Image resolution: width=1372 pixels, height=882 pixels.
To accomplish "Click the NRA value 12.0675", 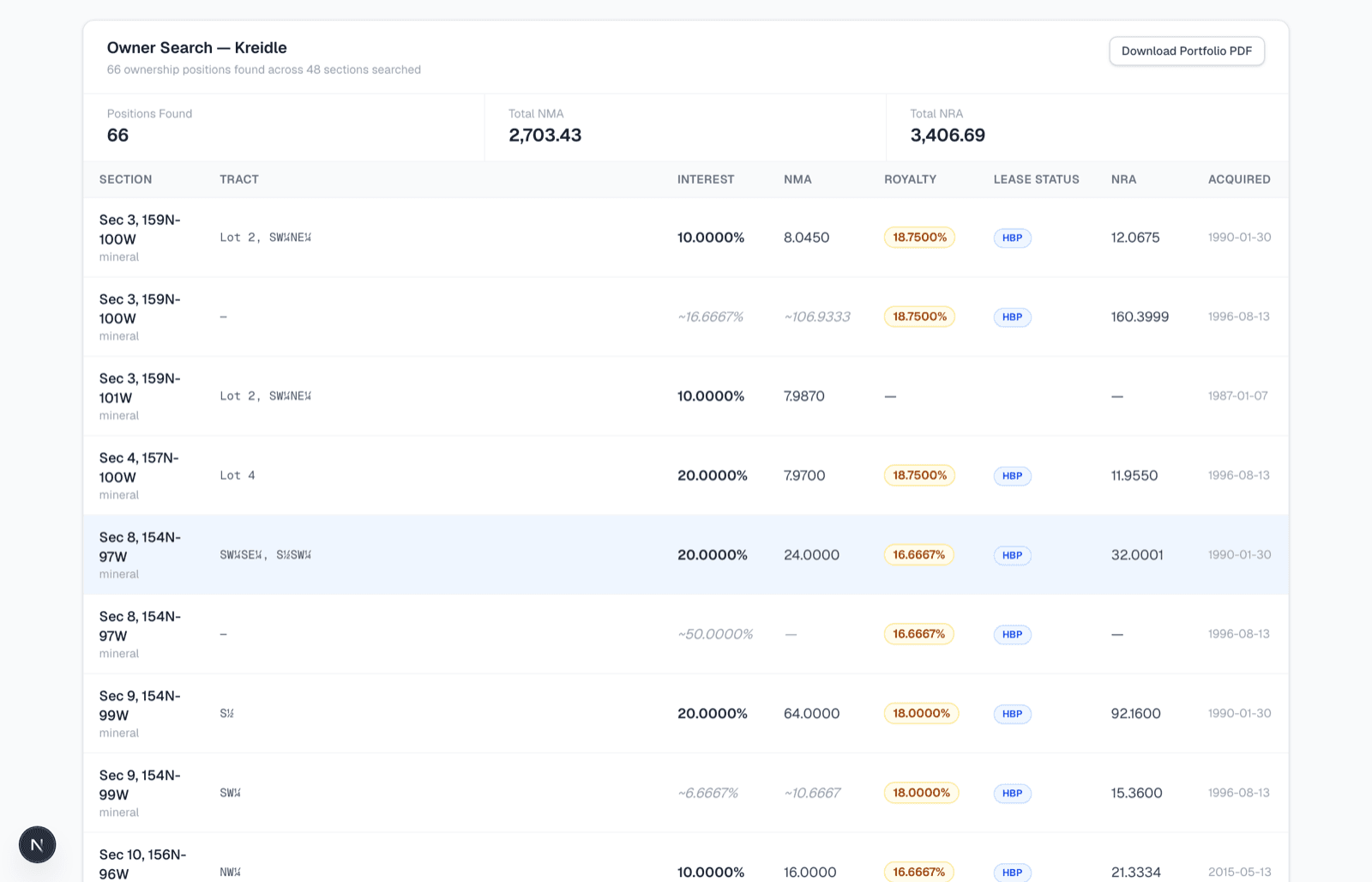I will pyautogui.click(x=1135, y=238).
